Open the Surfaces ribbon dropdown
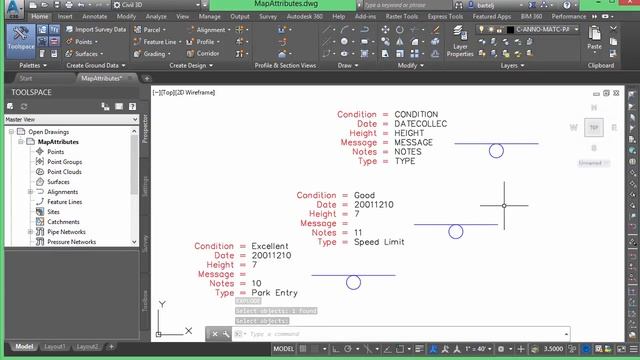640x360 pixels. [x=84, y=53]
